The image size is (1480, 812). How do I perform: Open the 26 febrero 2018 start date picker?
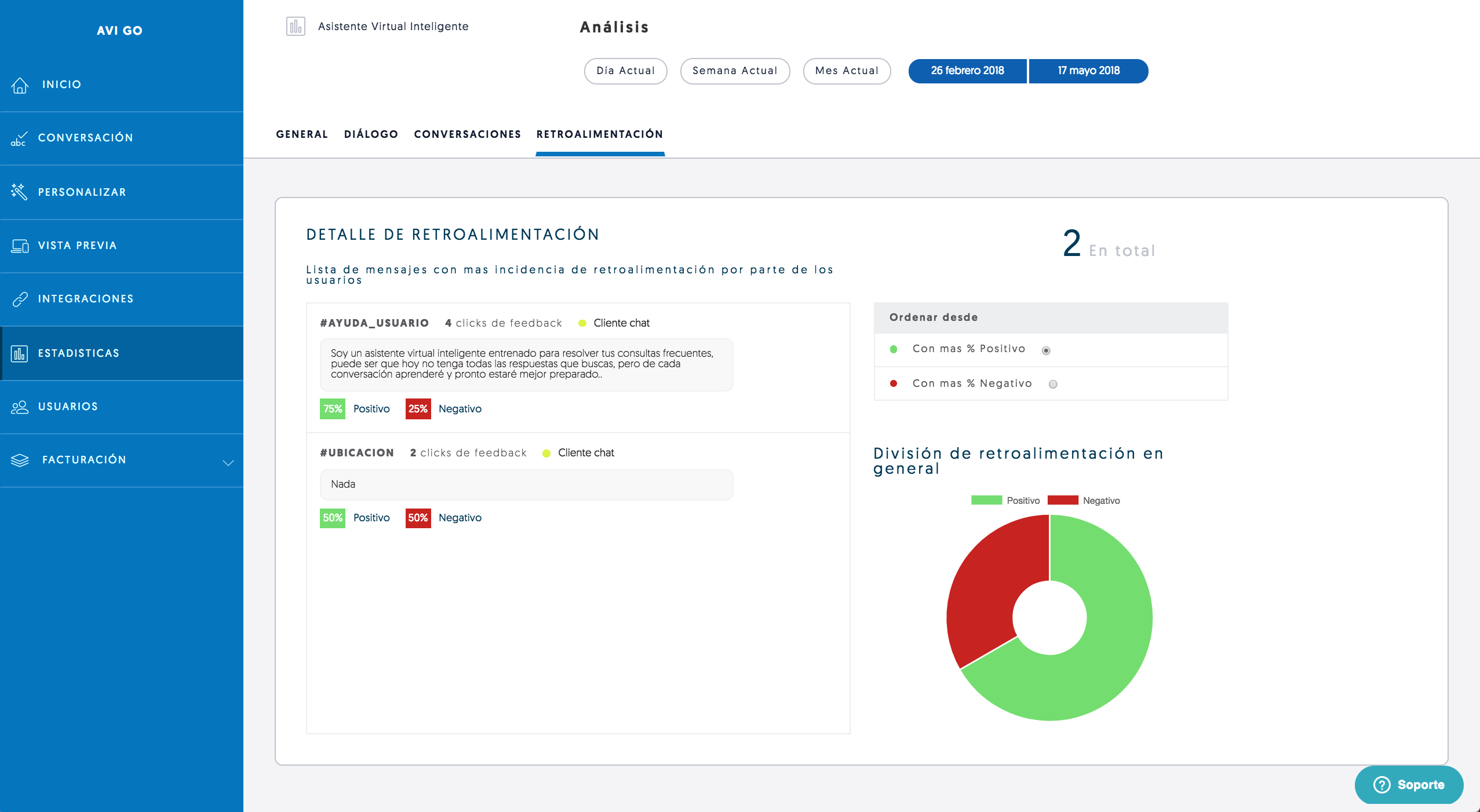967,71
